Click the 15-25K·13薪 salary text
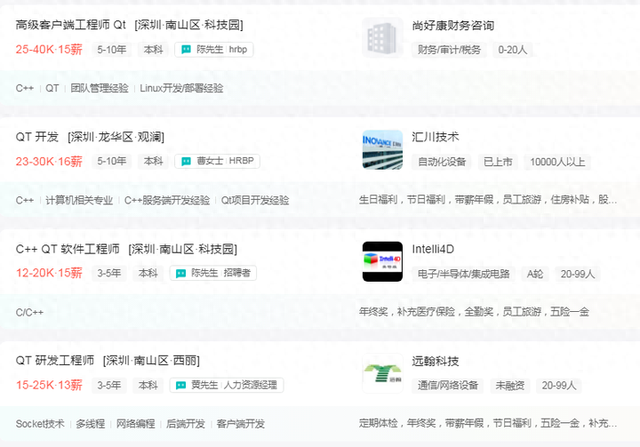Screen dimensions: 640x447 [49, 385]
